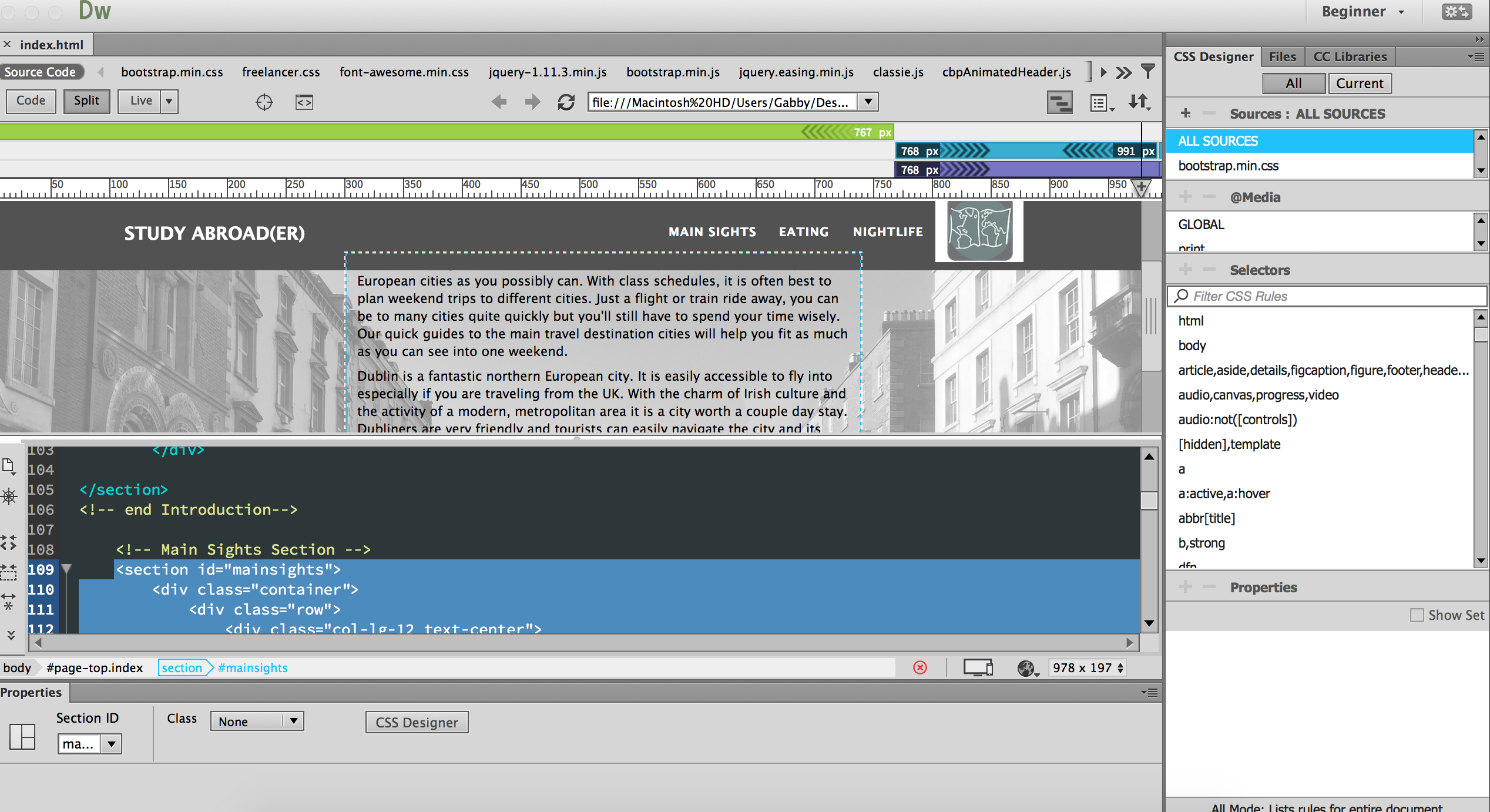Click the device window size icon

tap(978, 667)
